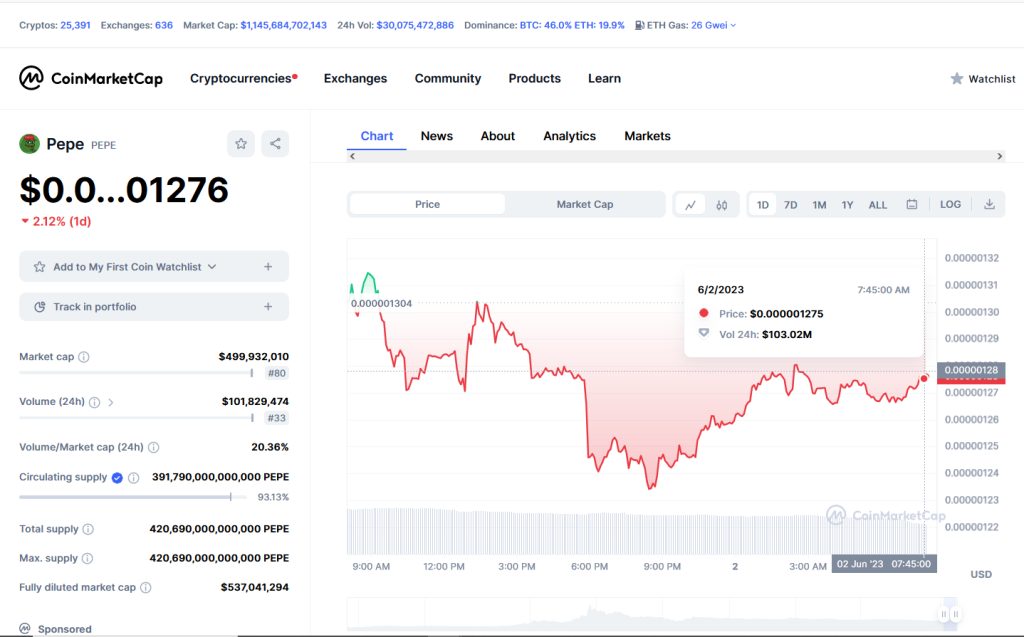This screenshot has width=1024, height=637.
Task: Switch to the Chart tab
Action: [x=377, y=136]
